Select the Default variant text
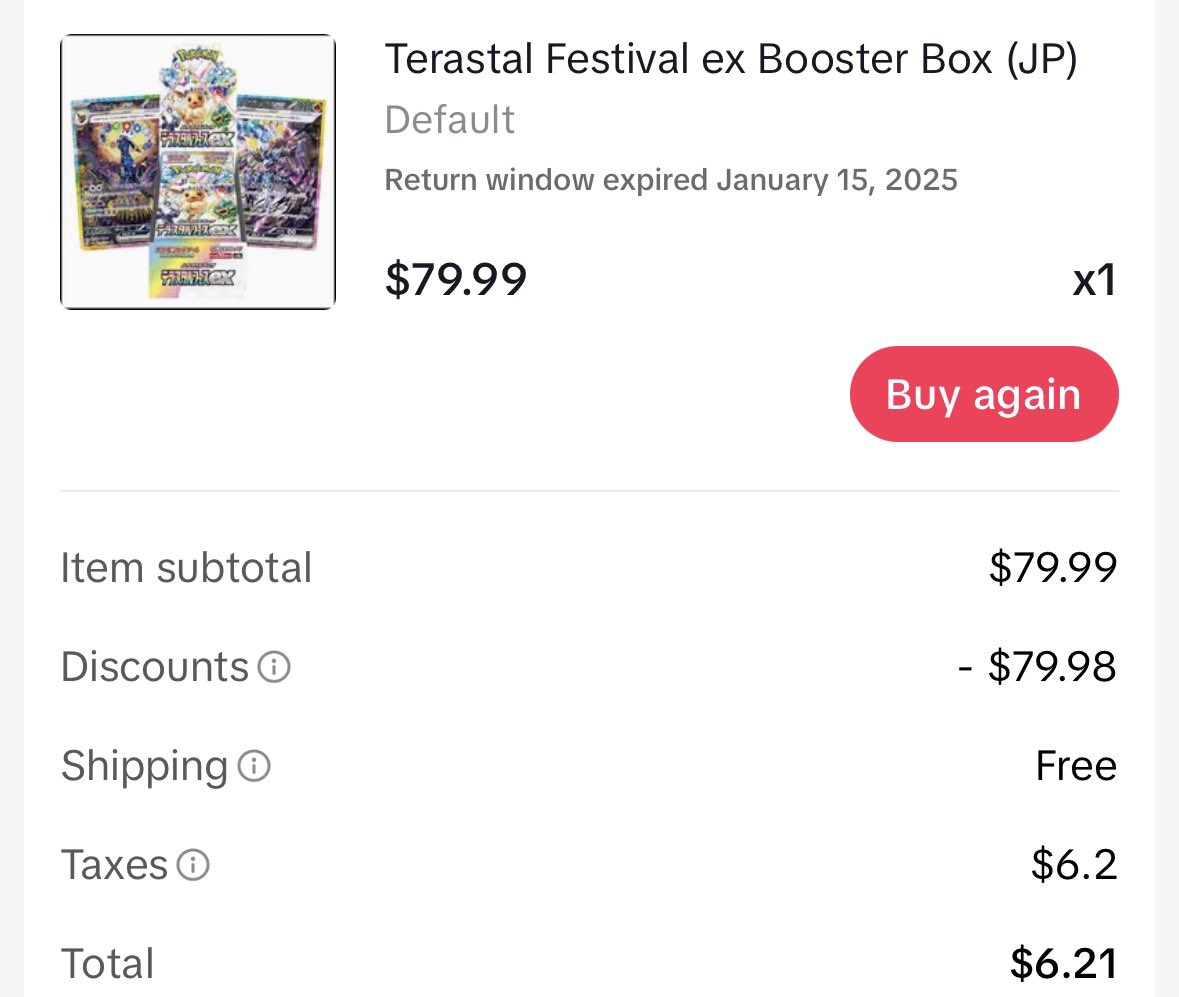 pyautogui.click(x=450, y=120)
